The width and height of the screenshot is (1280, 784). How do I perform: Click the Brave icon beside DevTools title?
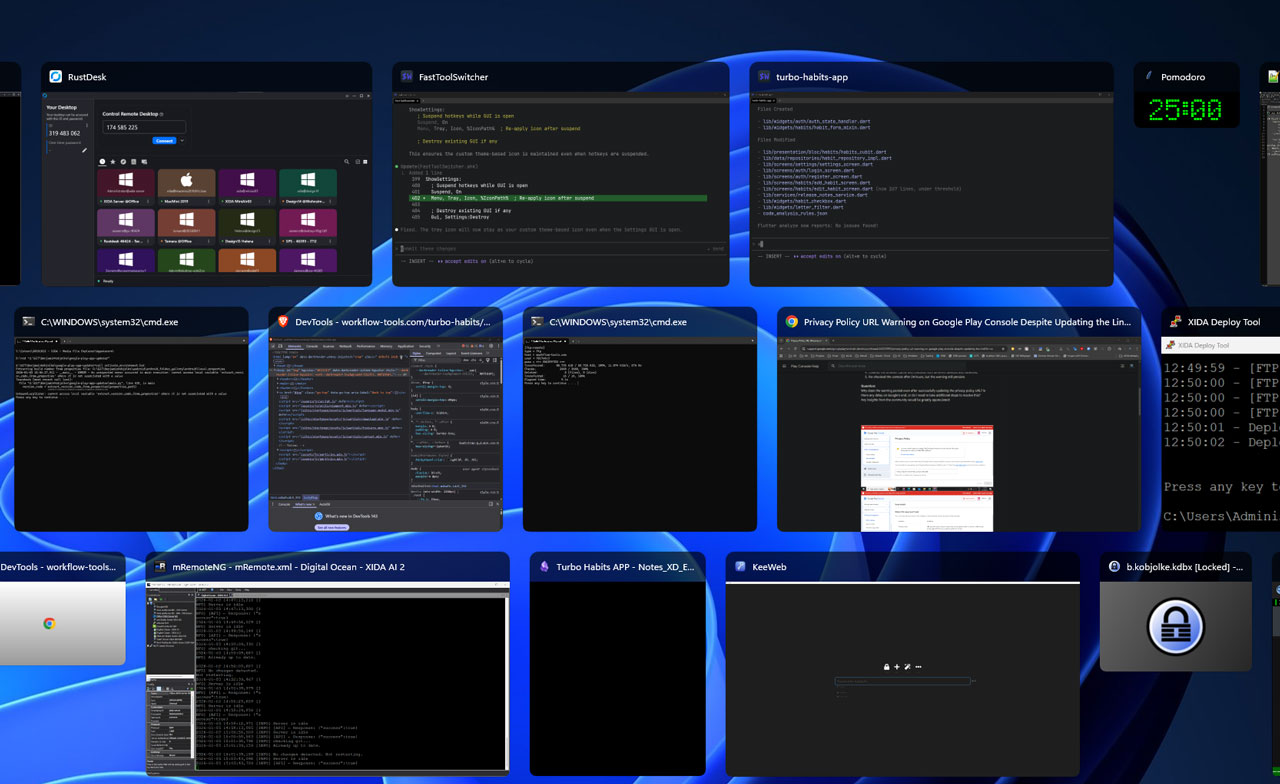pyautogui.click(x=283, y=322)
